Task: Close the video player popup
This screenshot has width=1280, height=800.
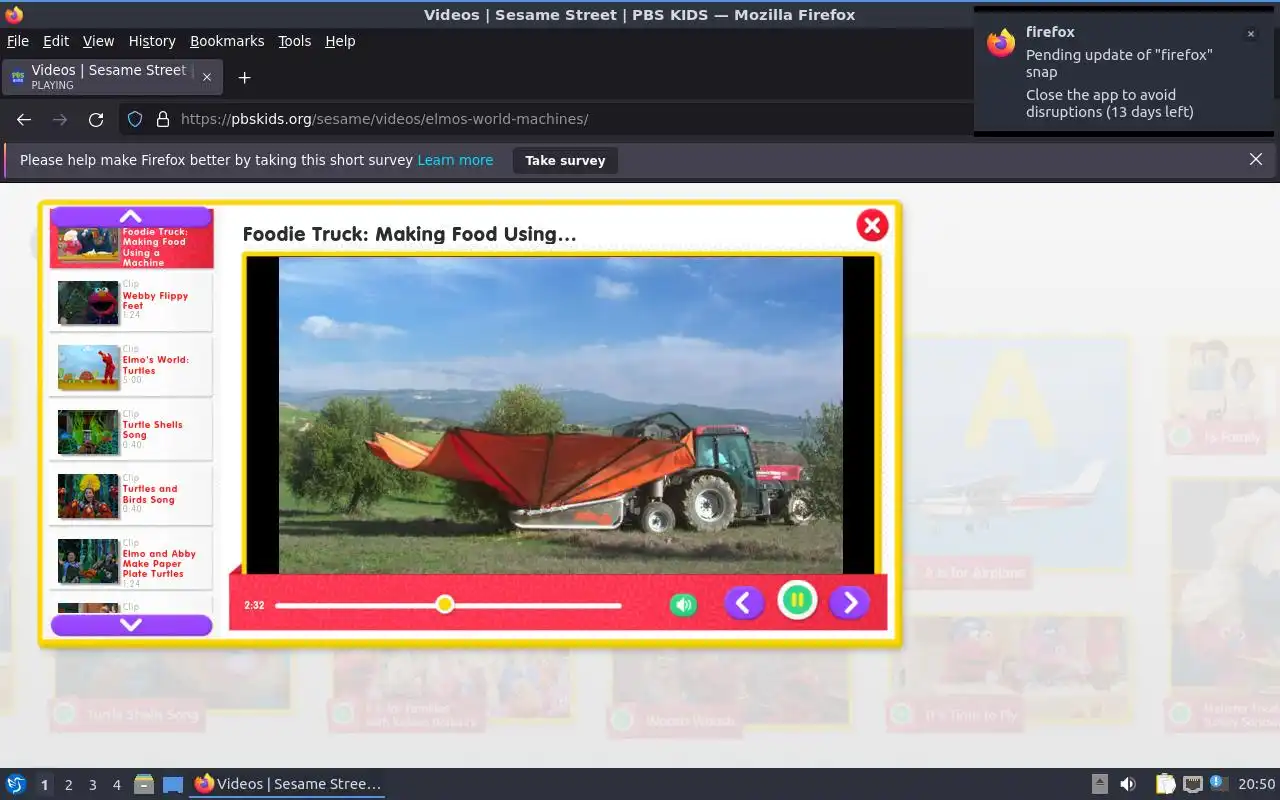Action: point(872,225)
